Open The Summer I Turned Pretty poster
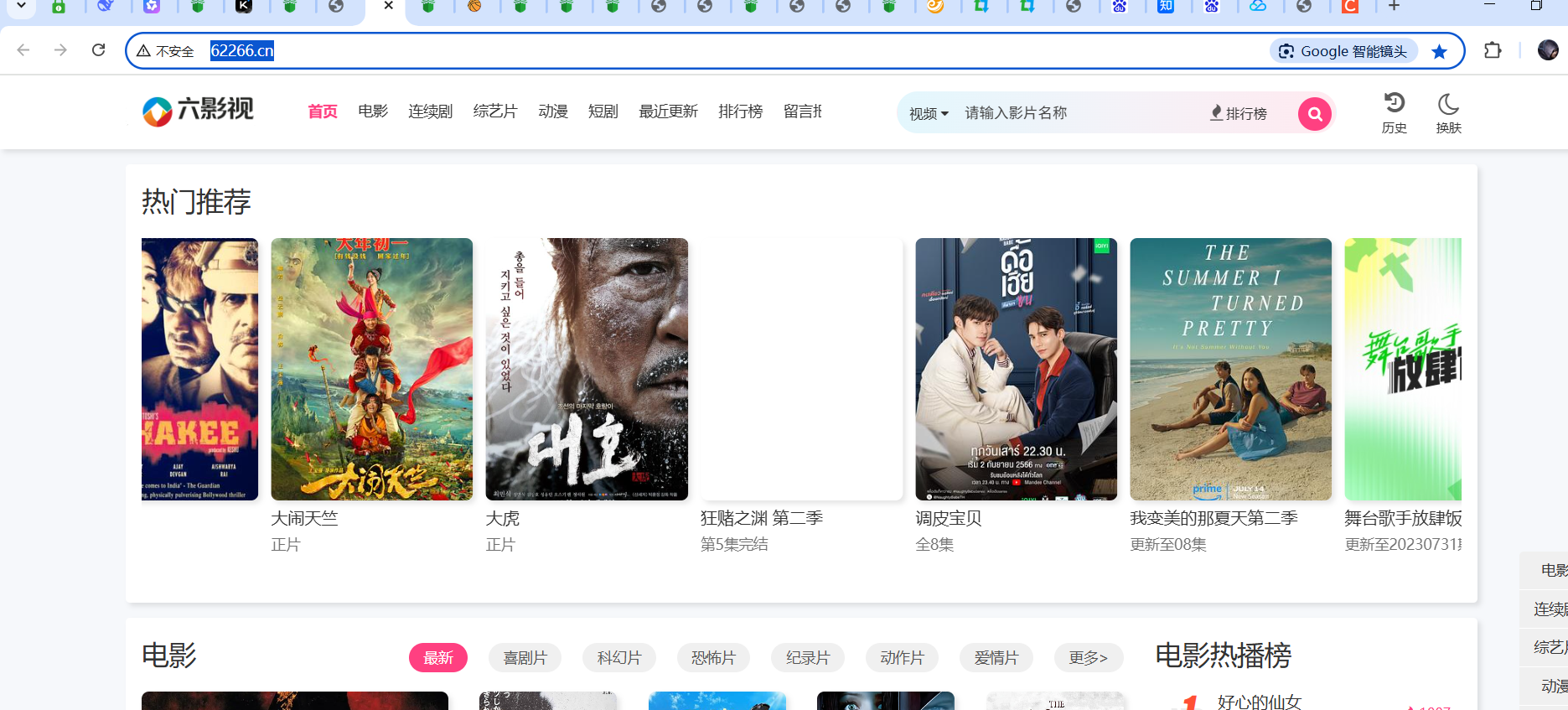 [1230, 369]
